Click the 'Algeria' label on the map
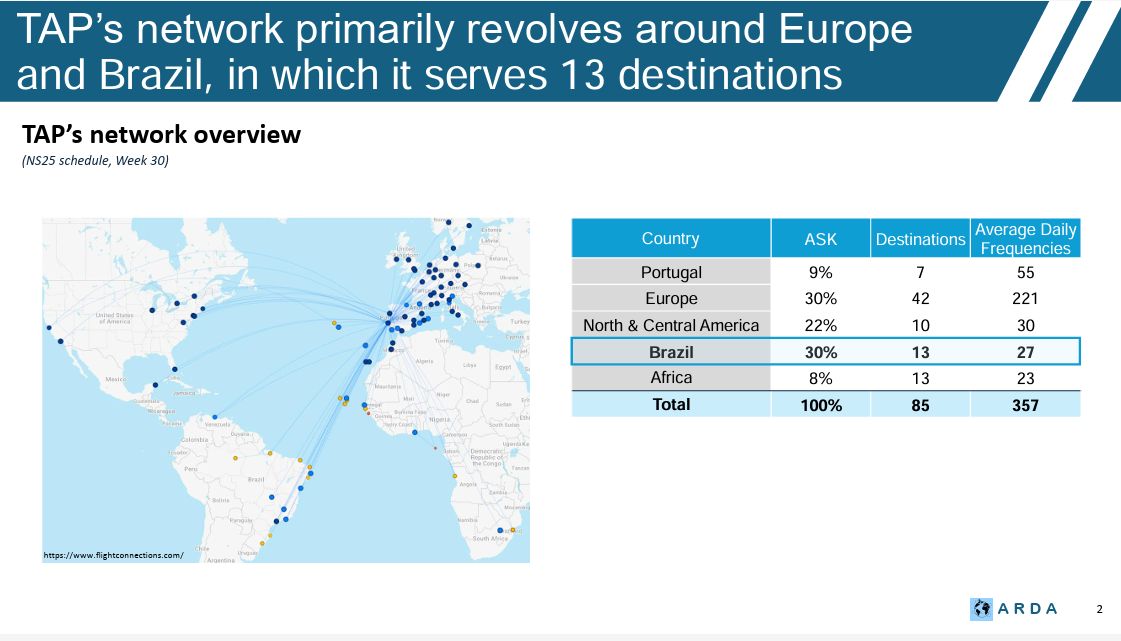Image resolution: width=1121 pixels, height=641 pixels. point(425,361)
